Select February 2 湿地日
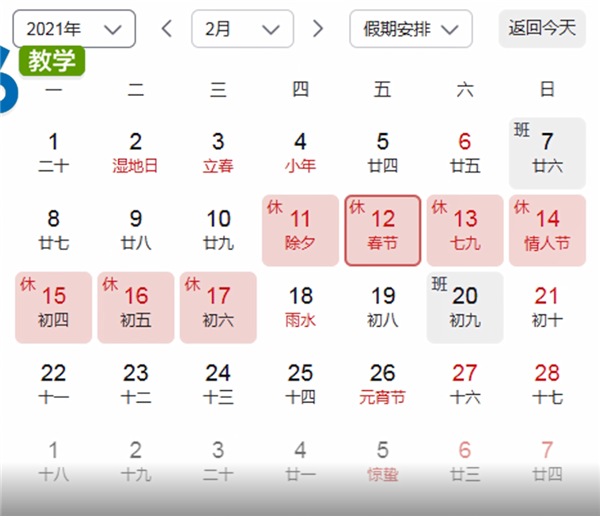 click(136, 152)
